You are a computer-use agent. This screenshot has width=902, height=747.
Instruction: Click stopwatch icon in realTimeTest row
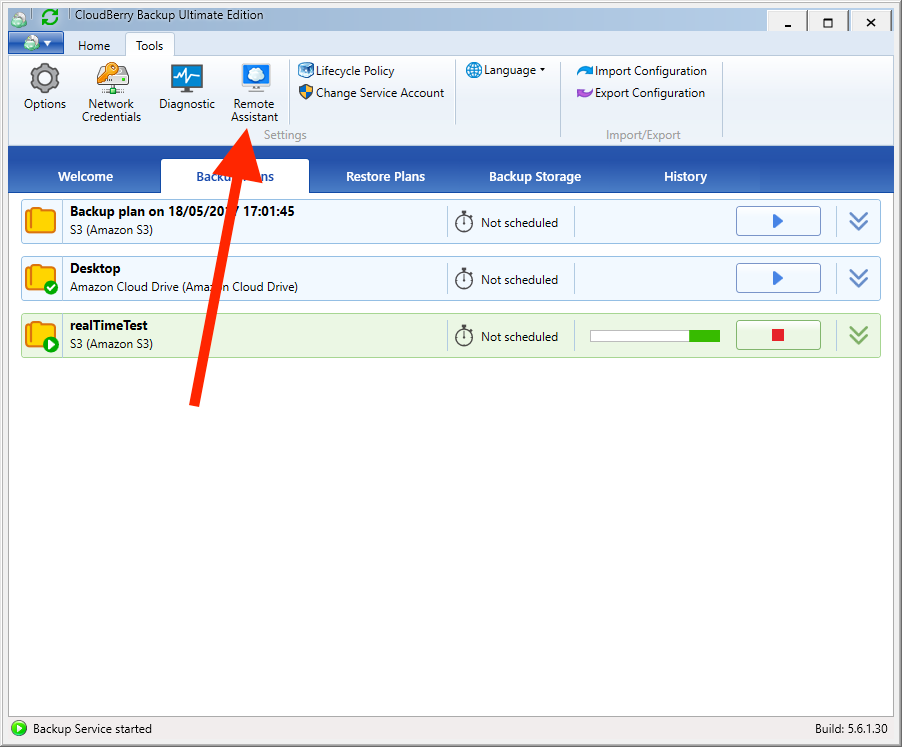[x=464, y=336]
